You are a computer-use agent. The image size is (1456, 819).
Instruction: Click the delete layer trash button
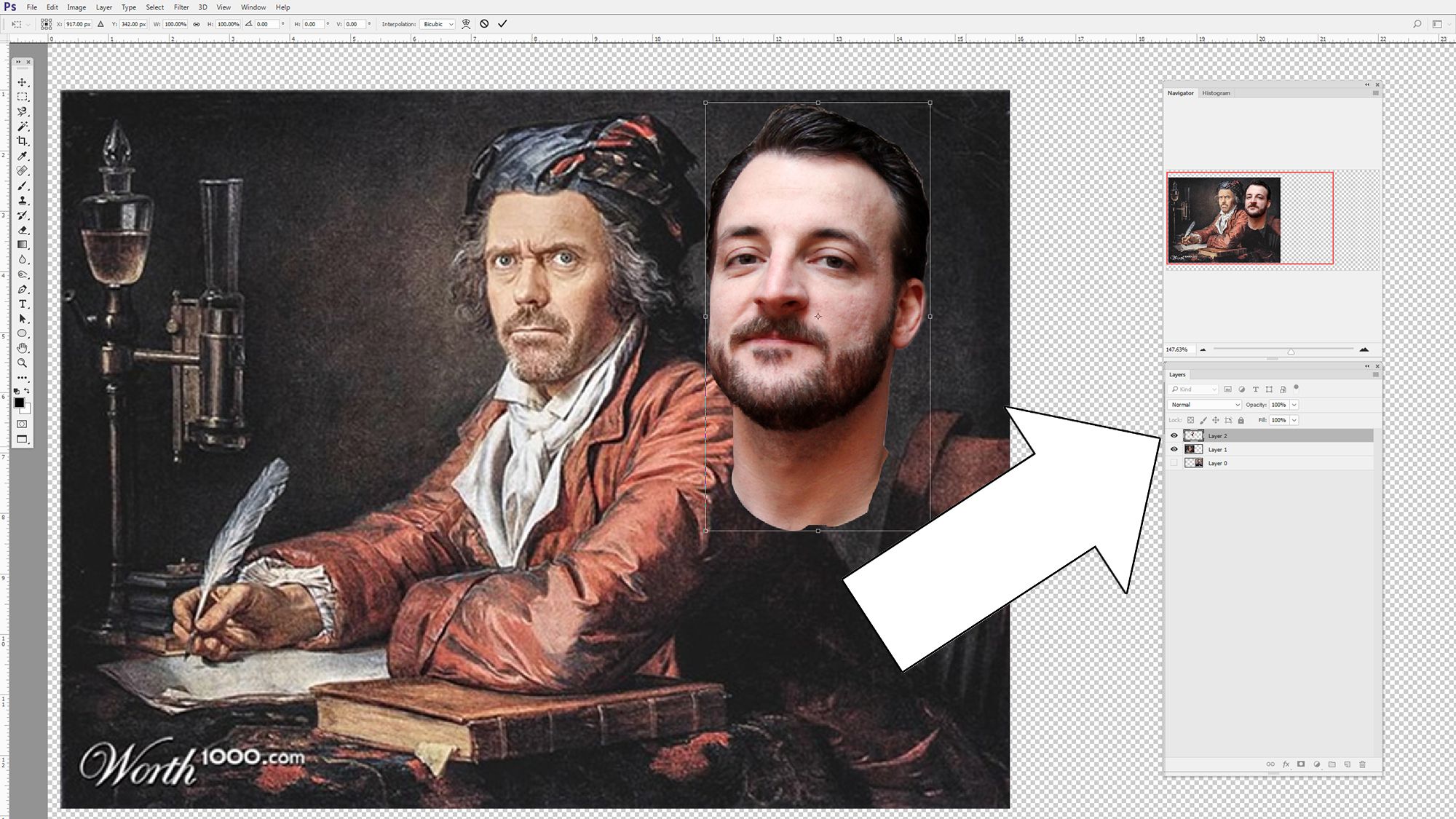point(1363,764)
